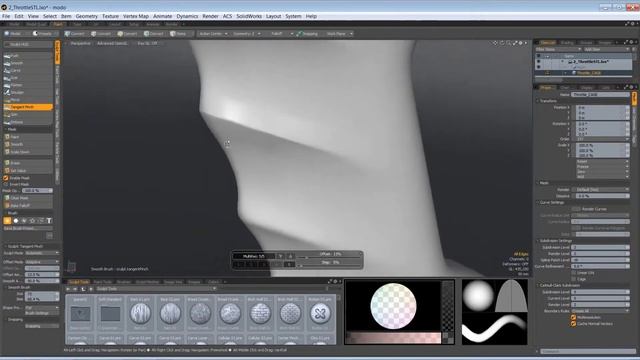Toggle the Enable Mask checkbox
The image size is (640, 360).
tap(6, 178)
